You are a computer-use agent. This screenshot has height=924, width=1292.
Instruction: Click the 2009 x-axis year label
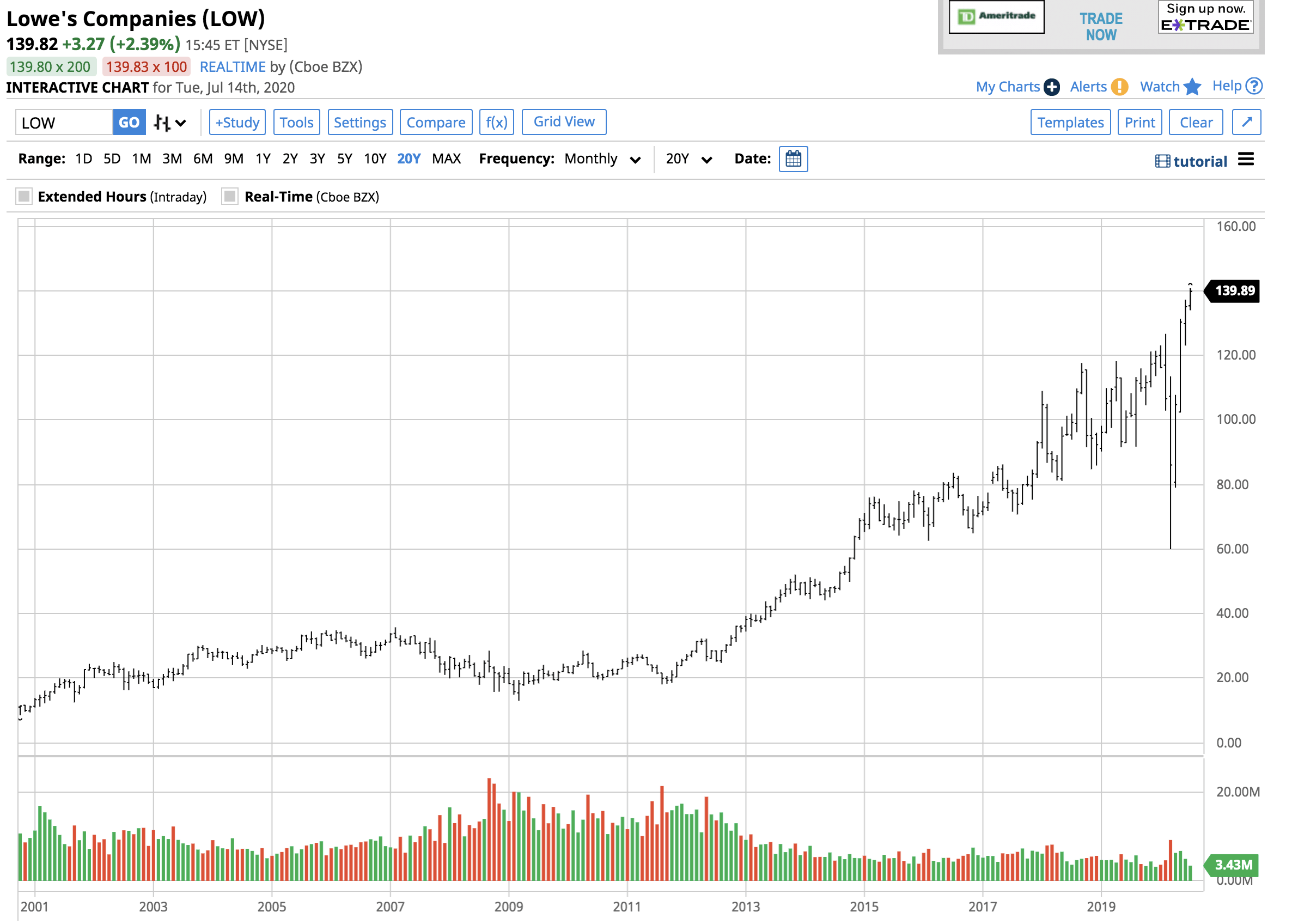(x=508, y=907)
